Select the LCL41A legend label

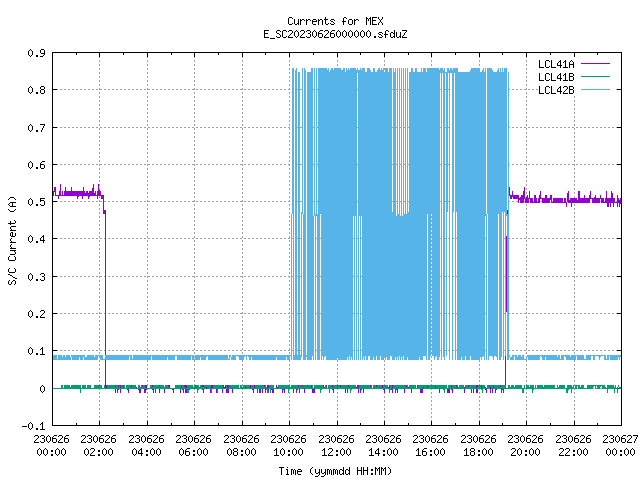click(556, 64)
